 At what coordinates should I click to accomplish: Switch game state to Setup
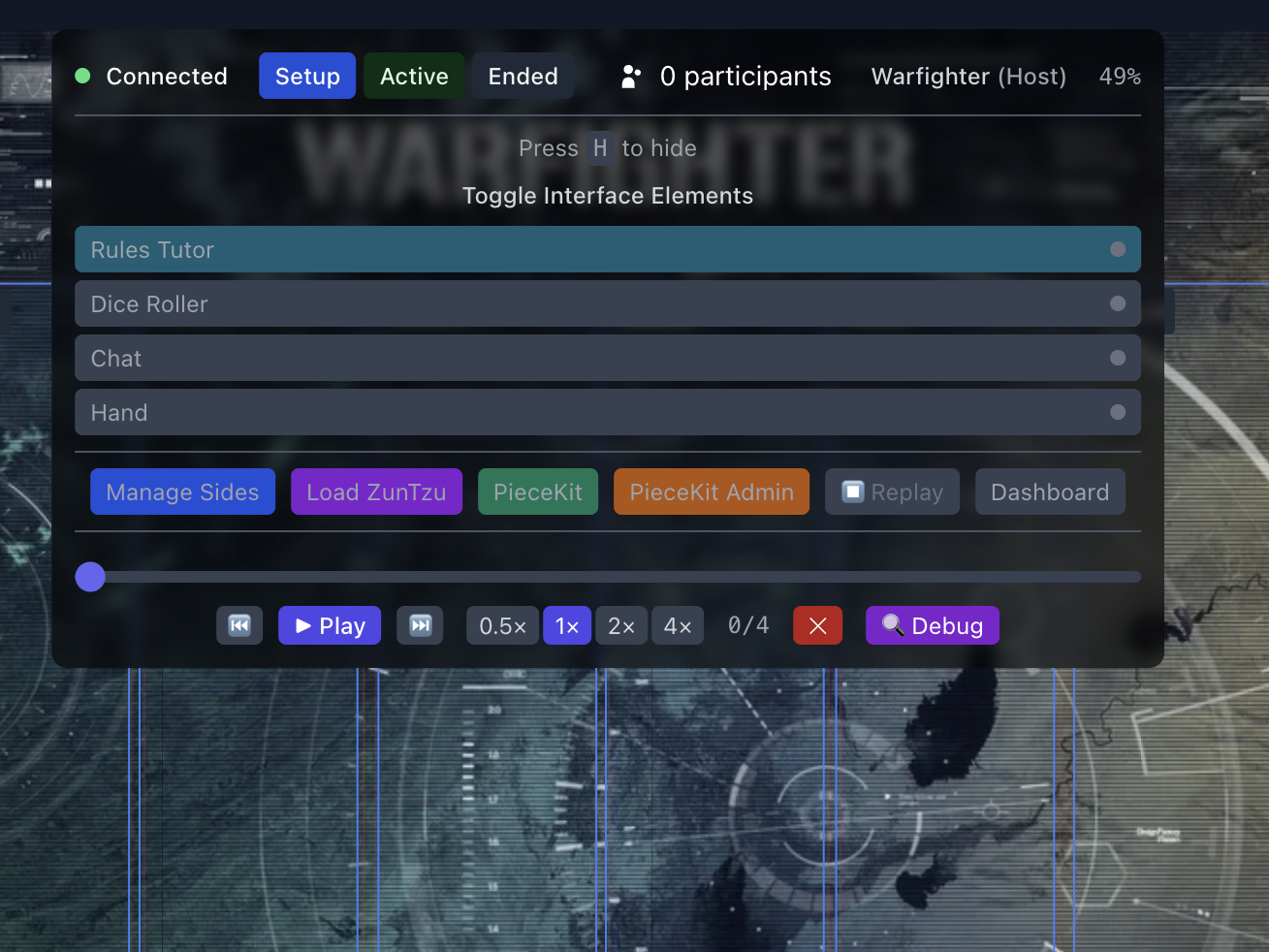(307, 76)
